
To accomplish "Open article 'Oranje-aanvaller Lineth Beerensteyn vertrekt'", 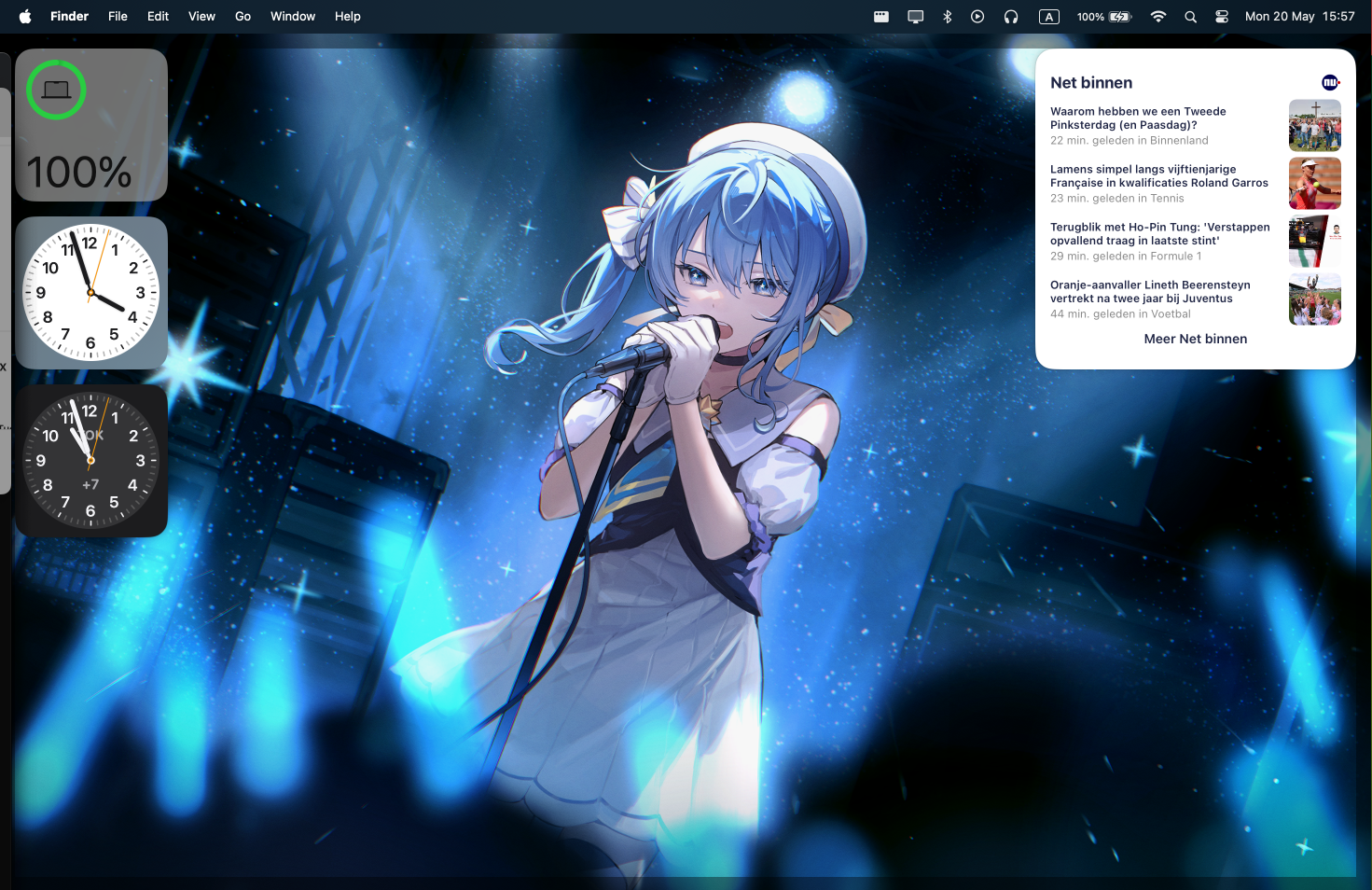I will point(1150,291).
